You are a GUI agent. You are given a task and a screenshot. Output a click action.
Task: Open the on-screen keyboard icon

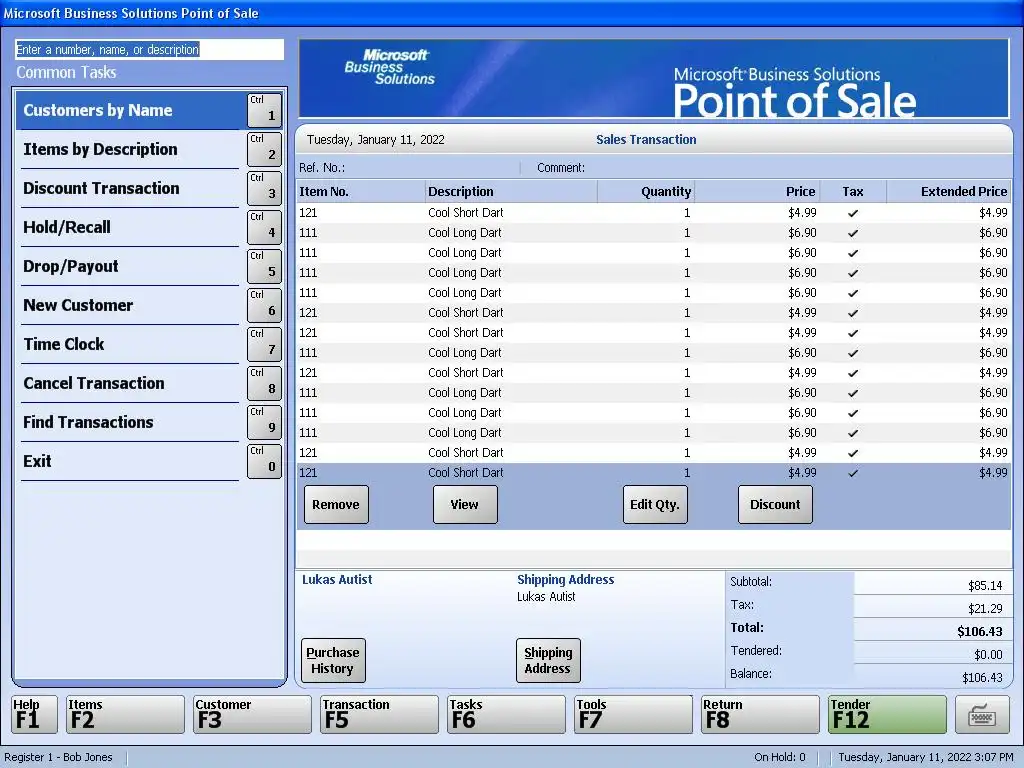click(982, 714)
